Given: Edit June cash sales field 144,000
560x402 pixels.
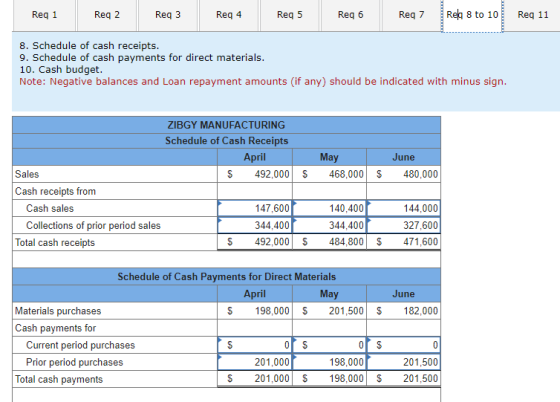Looking at the screenshot, I should click(404, 208).
